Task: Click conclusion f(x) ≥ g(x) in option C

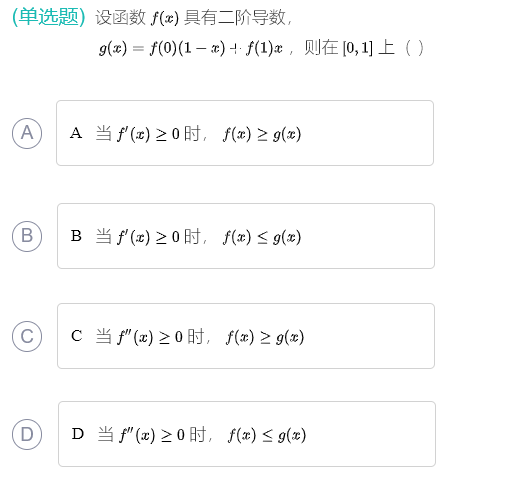Action: (265, 337)
